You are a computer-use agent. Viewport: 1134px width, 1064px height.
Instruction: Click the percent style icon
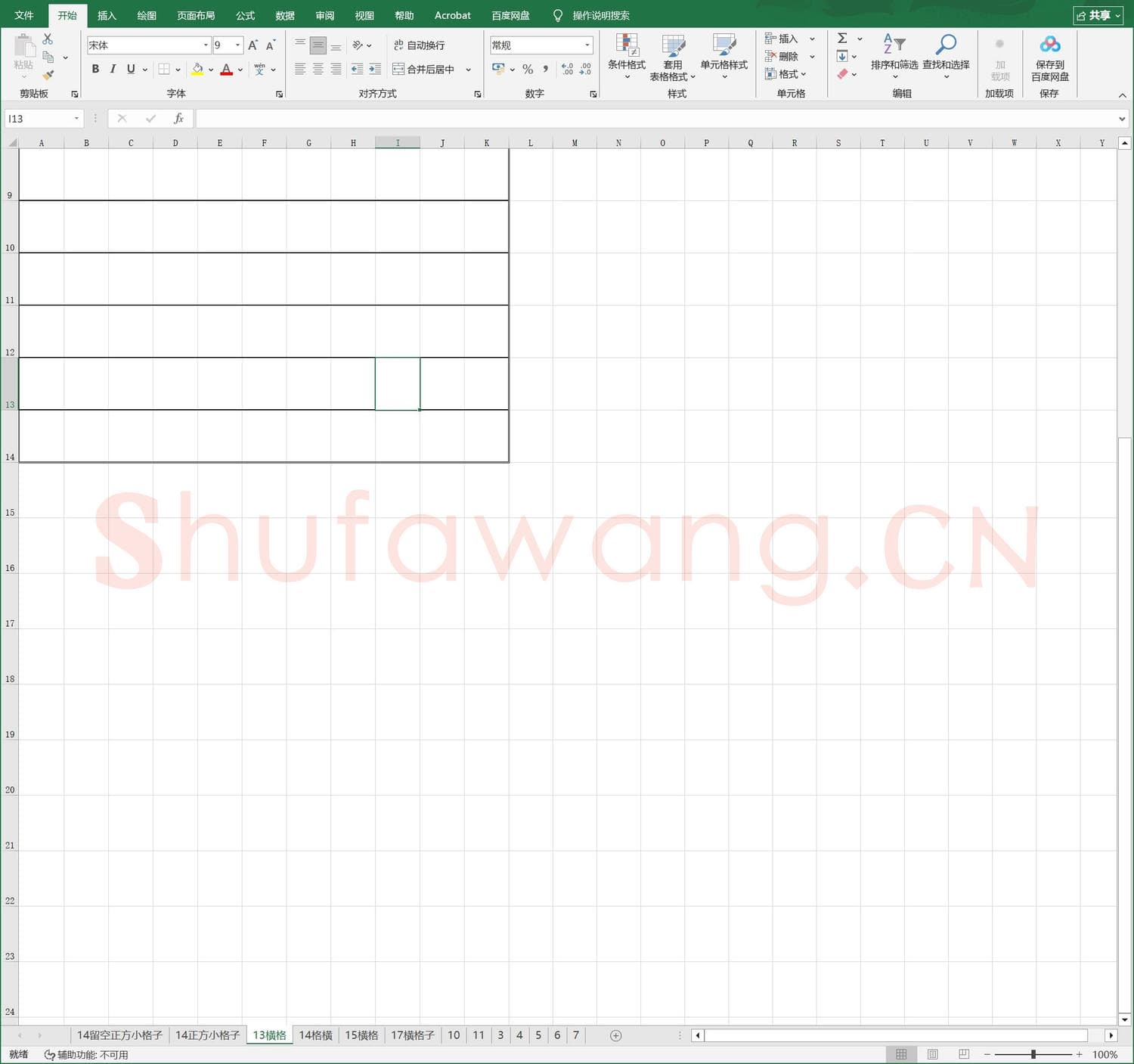coord(528,69)
